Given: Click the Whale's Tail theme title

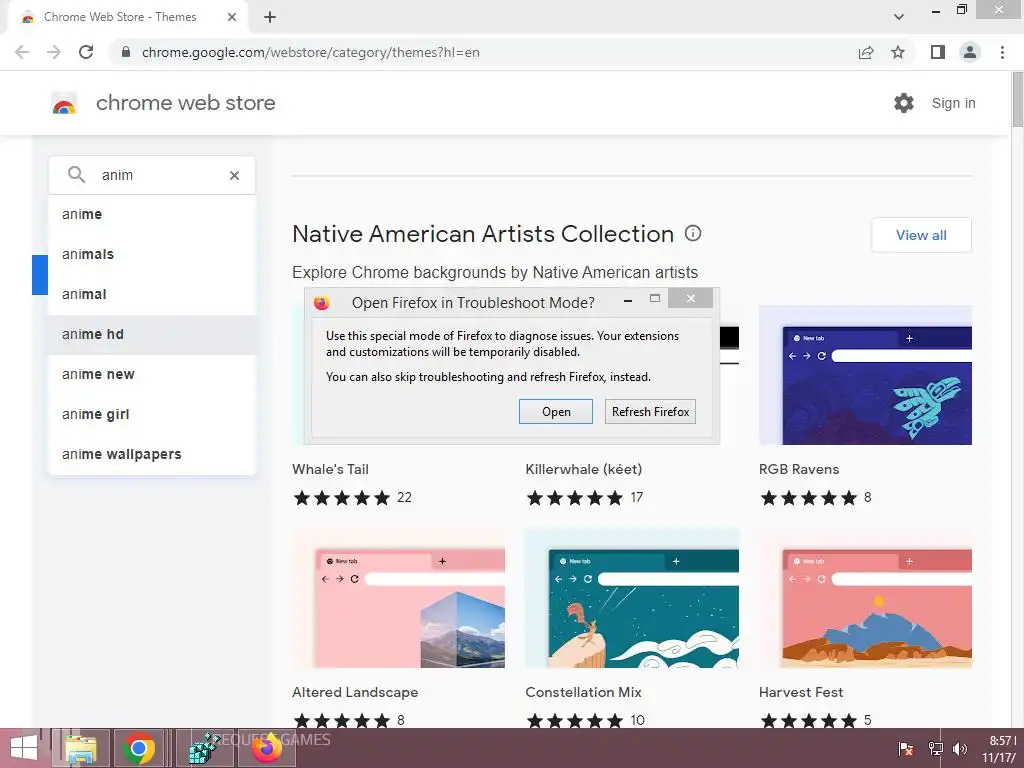Looking at the screenshot, I should tap(330, 469).
